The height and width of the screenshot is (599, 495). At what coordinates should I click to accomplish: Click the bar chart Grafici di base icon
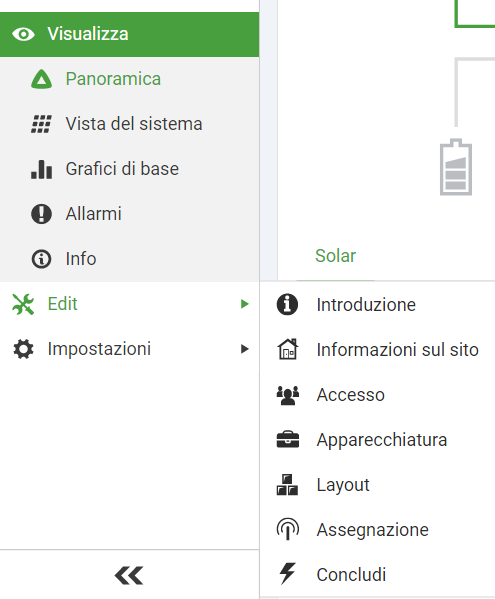[x=41, y=169]
